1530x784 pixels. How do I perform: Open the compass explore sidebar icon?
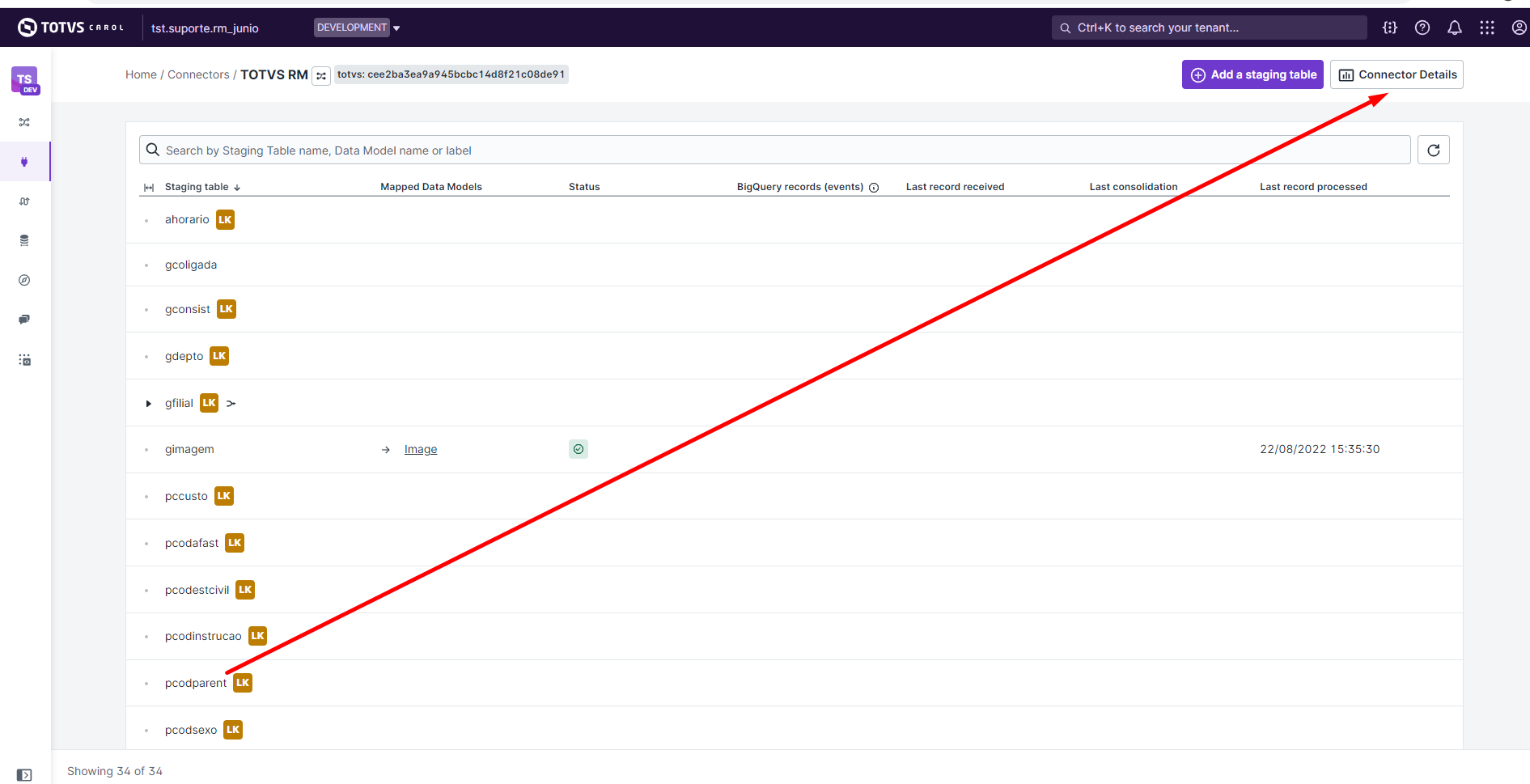pyautogui.click(x=24, y=280)
